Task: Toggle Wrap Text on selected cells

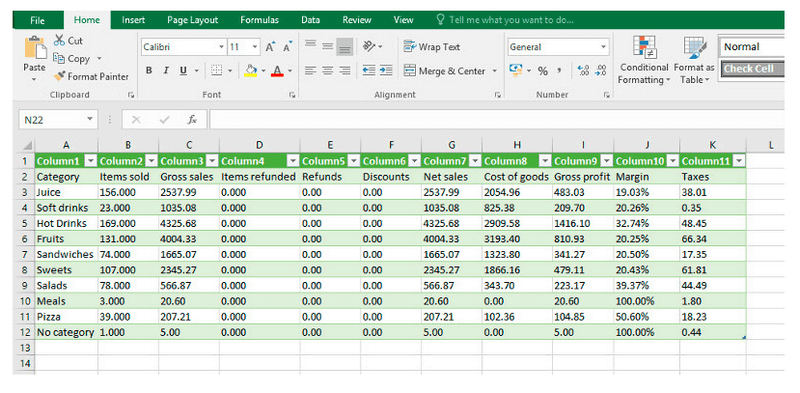Action: 432,46
